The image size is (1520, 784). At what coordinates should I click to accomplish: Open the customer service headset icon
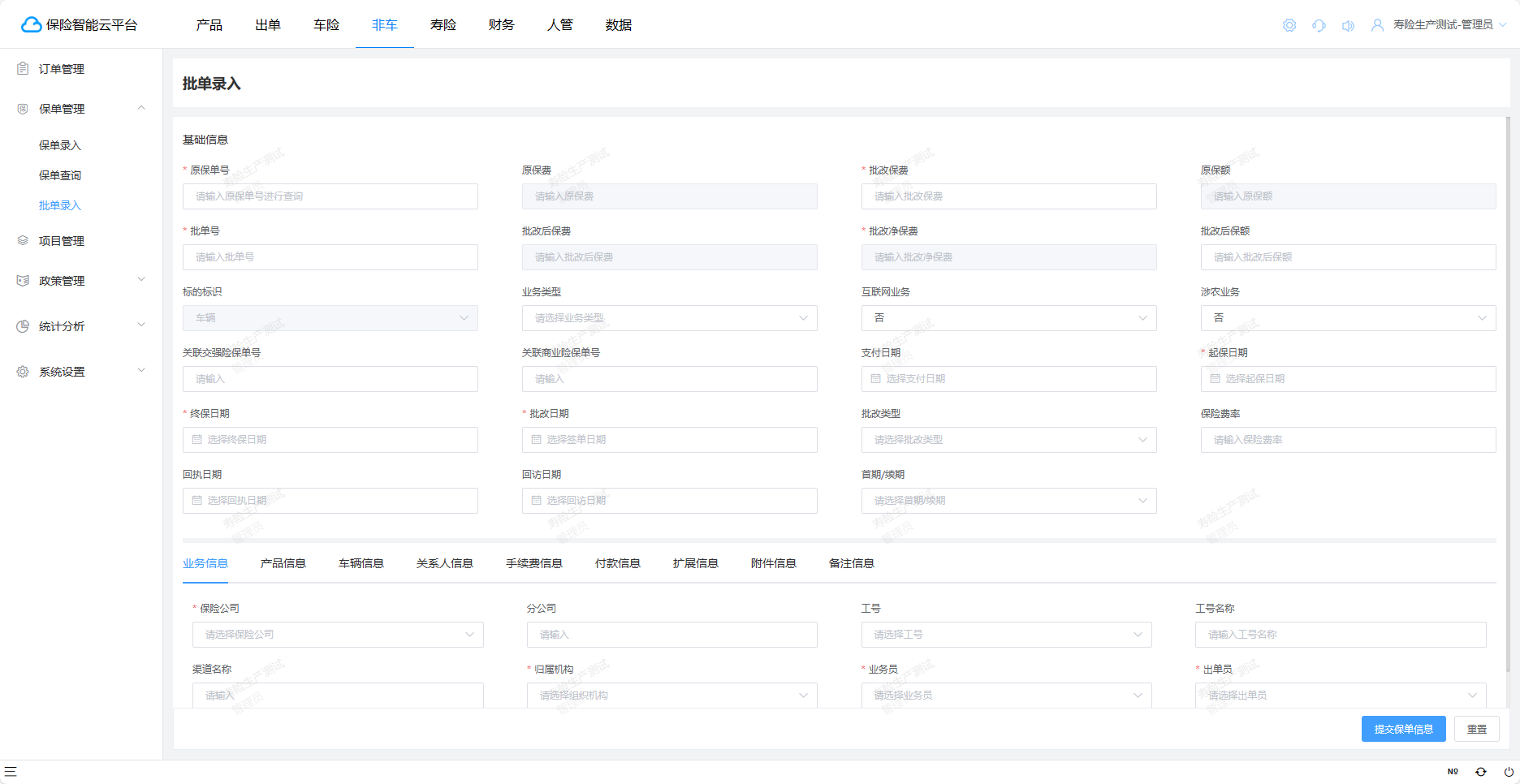[1319, 25]
